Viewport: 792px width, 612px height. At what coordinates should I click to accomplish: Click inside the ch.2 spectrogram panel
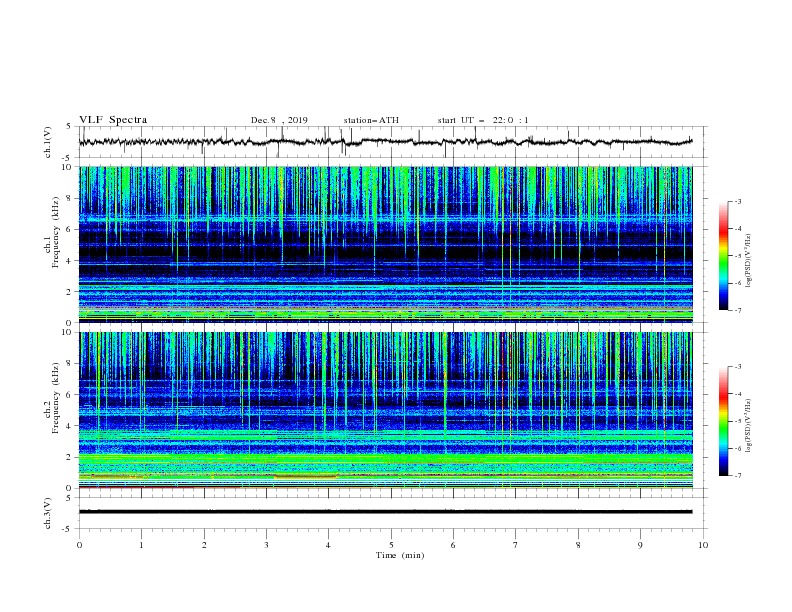click(385, 410)
